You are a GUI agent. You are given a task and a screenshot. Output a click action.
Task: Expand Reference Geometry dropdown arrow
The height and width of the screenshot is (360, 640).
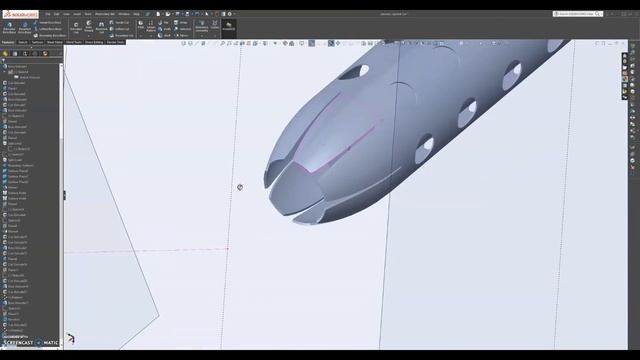(202, 36)
